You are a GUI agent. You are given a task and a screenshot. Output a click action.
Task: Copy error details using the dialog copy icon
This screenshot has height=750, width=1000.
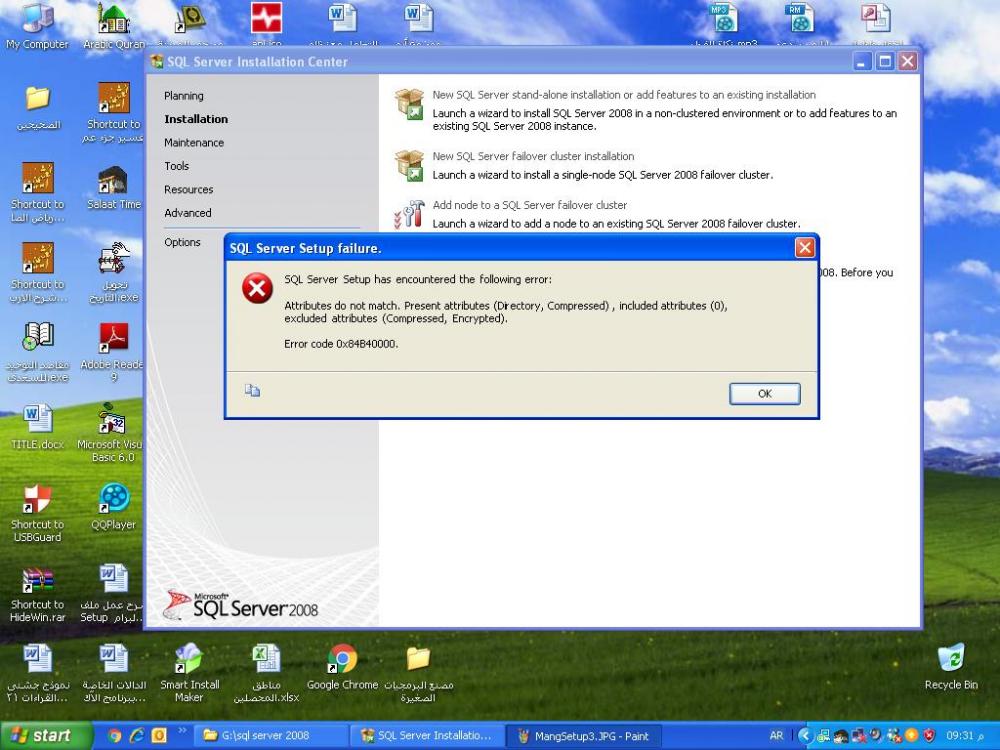pos(253,390)
